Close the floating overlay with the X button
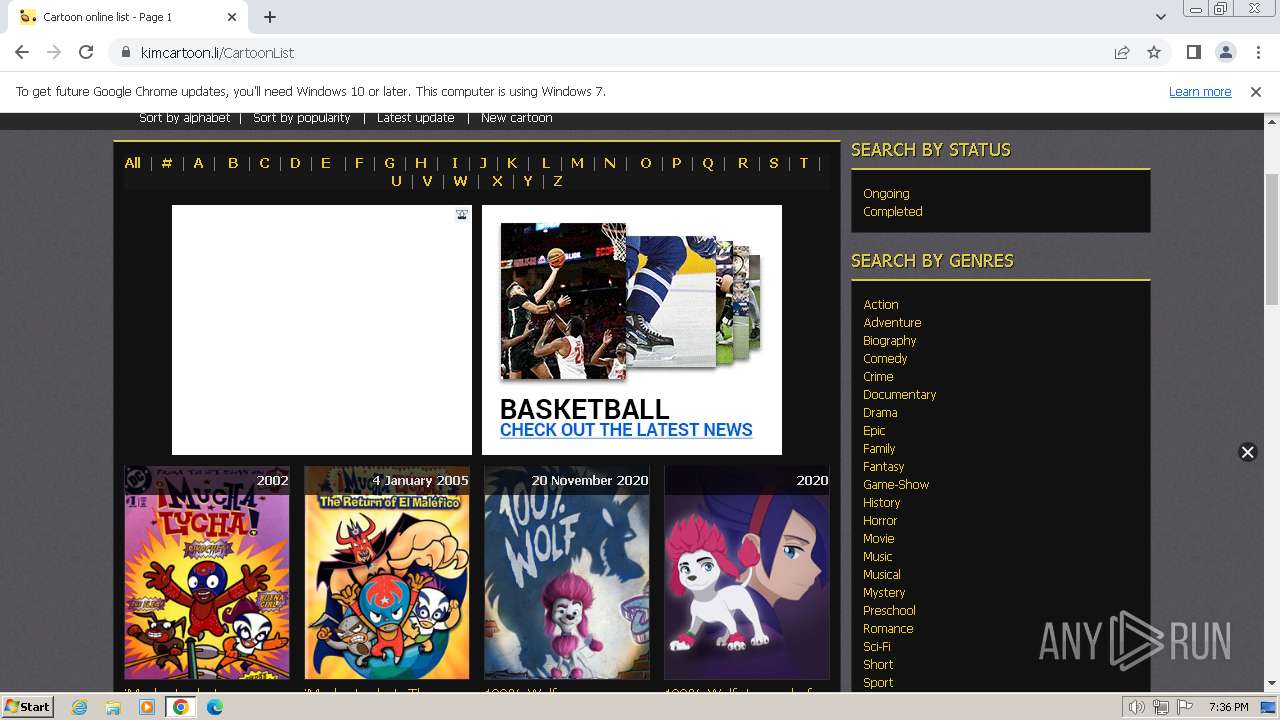The width and height of the screenshot is (1280, 720). pyautogui.click(x=1247, y=452)
